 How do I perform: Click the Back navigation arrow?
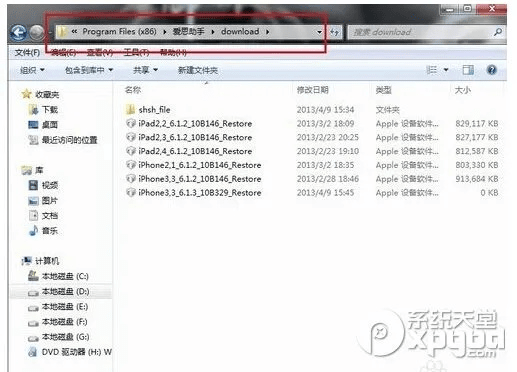coord(19,32)
